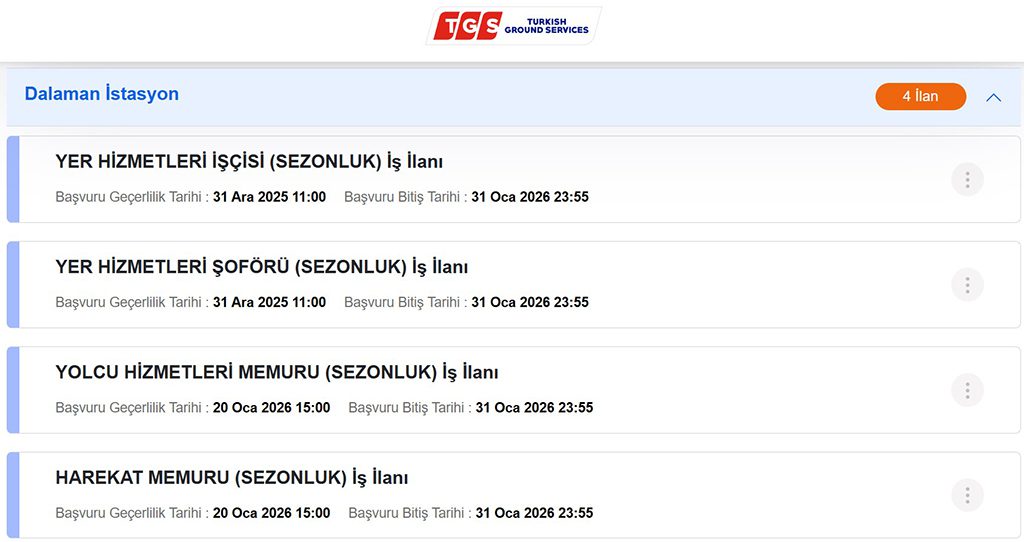Click İşçisi listing's end date 31 Oca 2026
This screenshot has width=1024, height=542.
pyautogui.click(x=530, y=197)
